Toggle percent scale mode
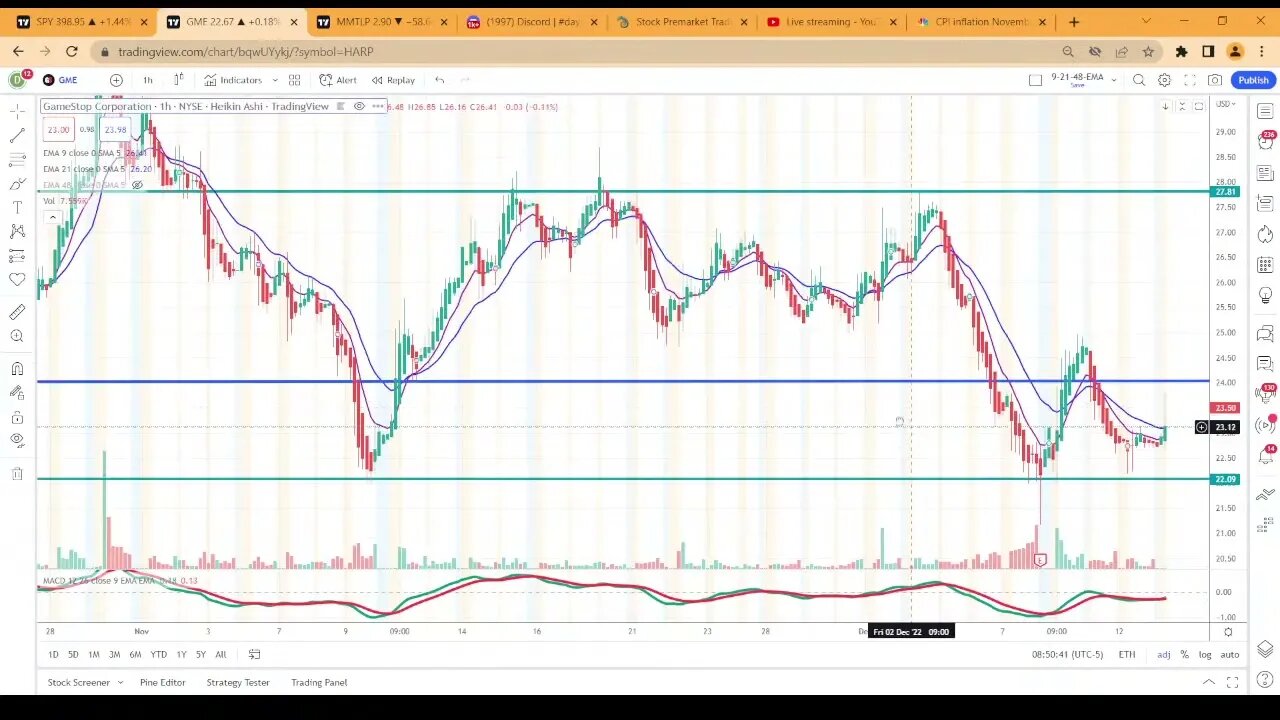 [x=1184, y=654]
